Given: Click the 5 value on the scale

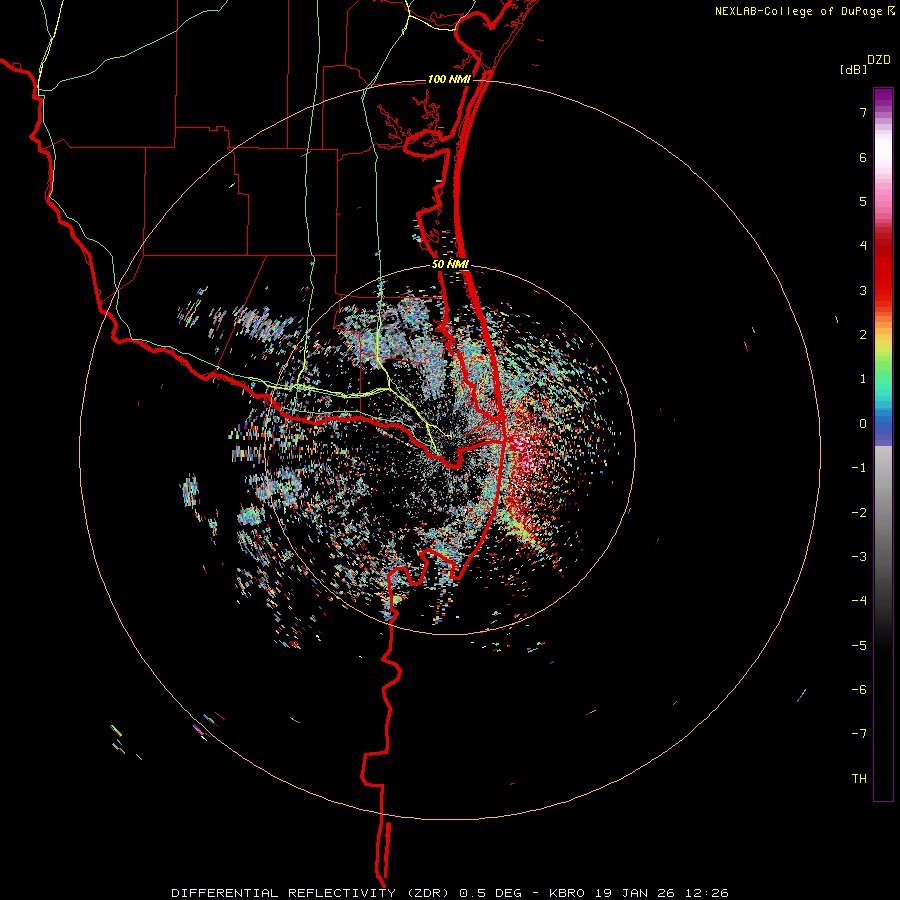Looking at the screenshot, I should (x=863, y=201).
